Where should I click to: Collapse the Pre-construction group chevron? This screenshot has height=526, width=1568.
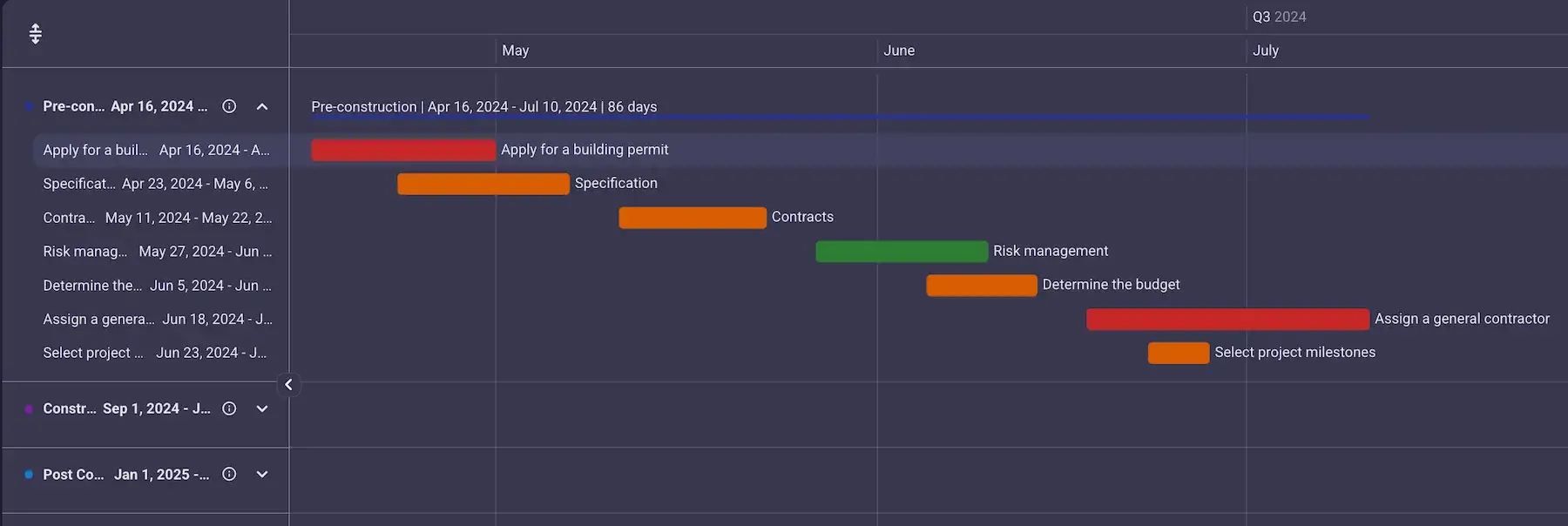click(262, 106)
